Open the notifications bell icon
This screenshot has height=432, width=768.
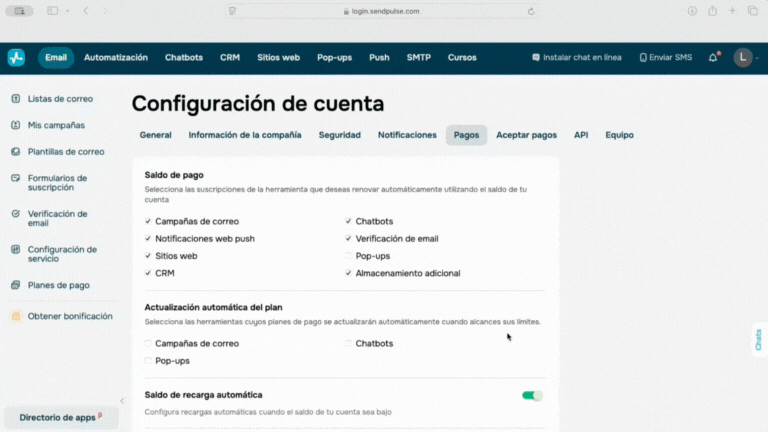click(713, 58)
